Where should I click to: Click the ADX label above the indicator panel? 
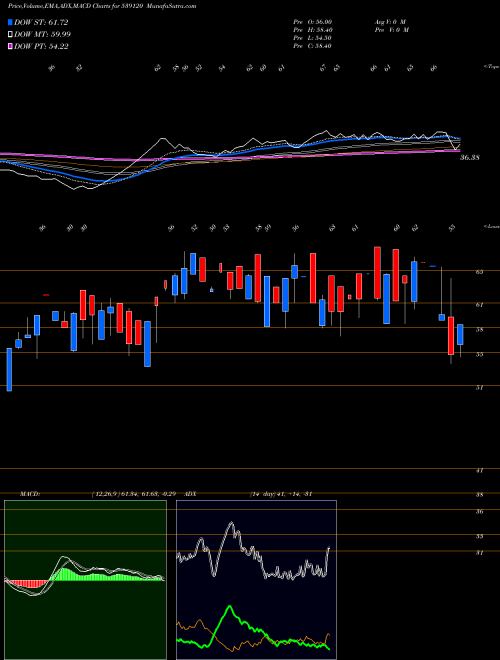tap(191, 494)
